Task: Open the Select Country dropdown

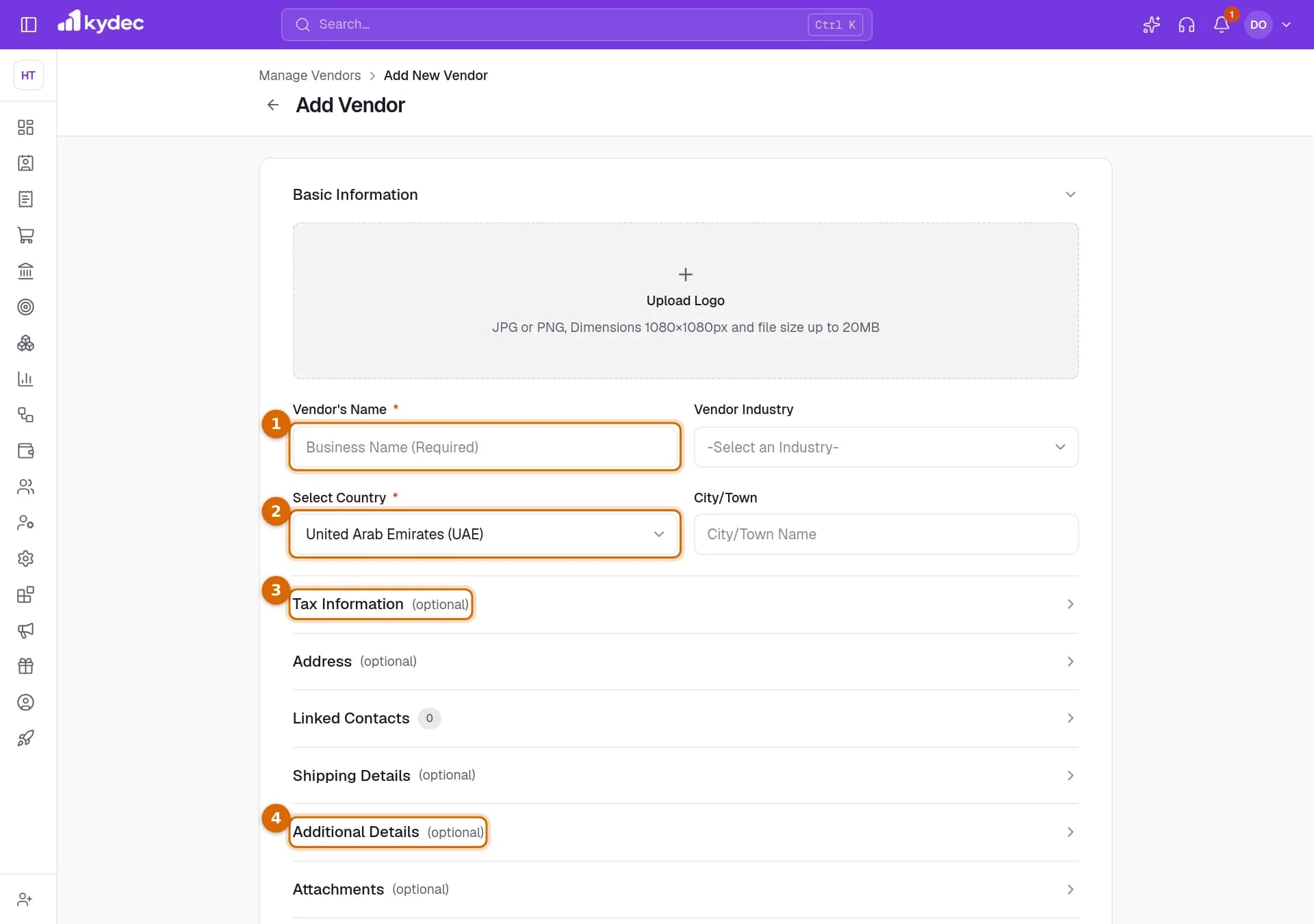Action: tap(485, 534)
